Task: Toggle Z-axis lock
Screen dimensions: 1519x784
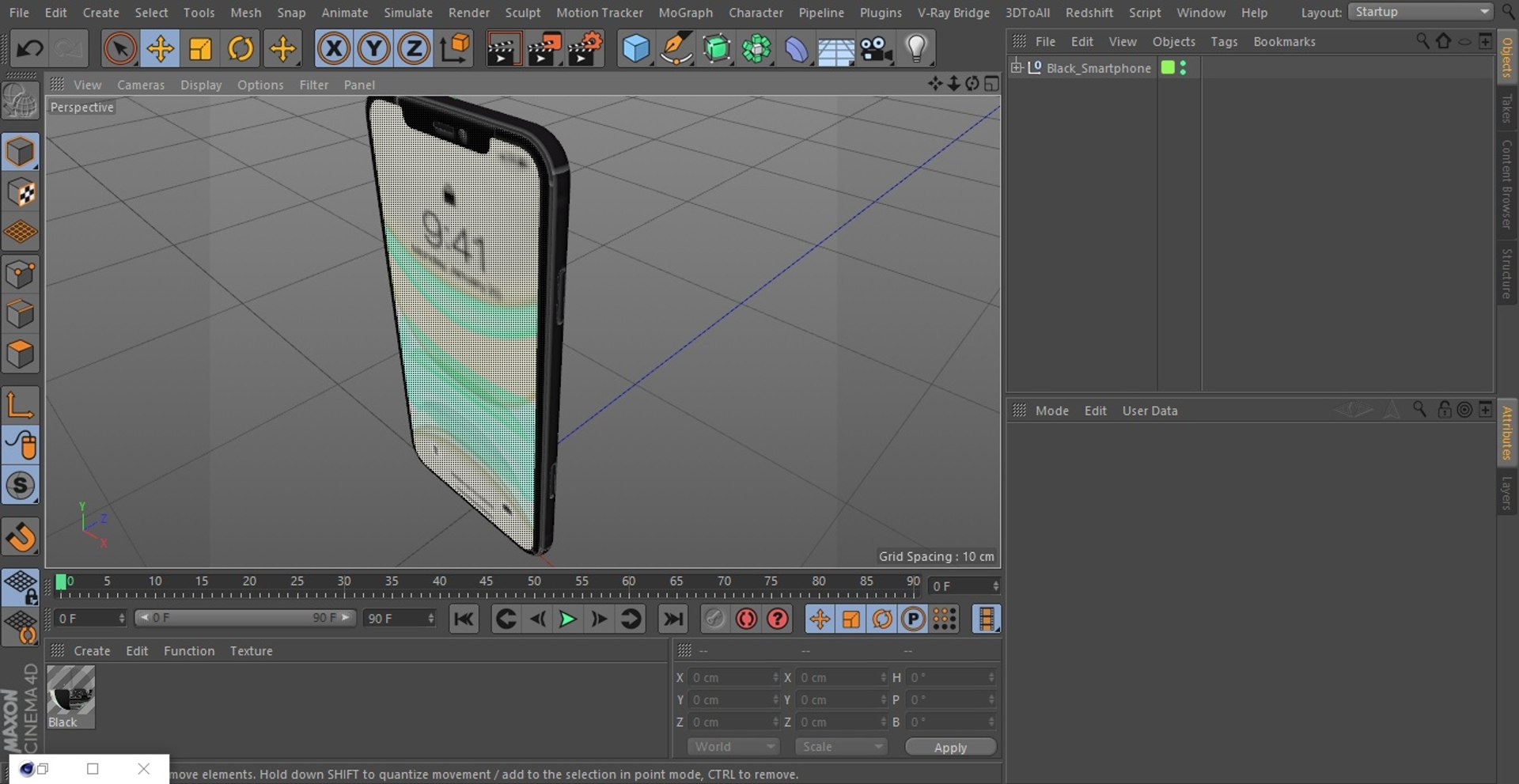Action: 414,49
